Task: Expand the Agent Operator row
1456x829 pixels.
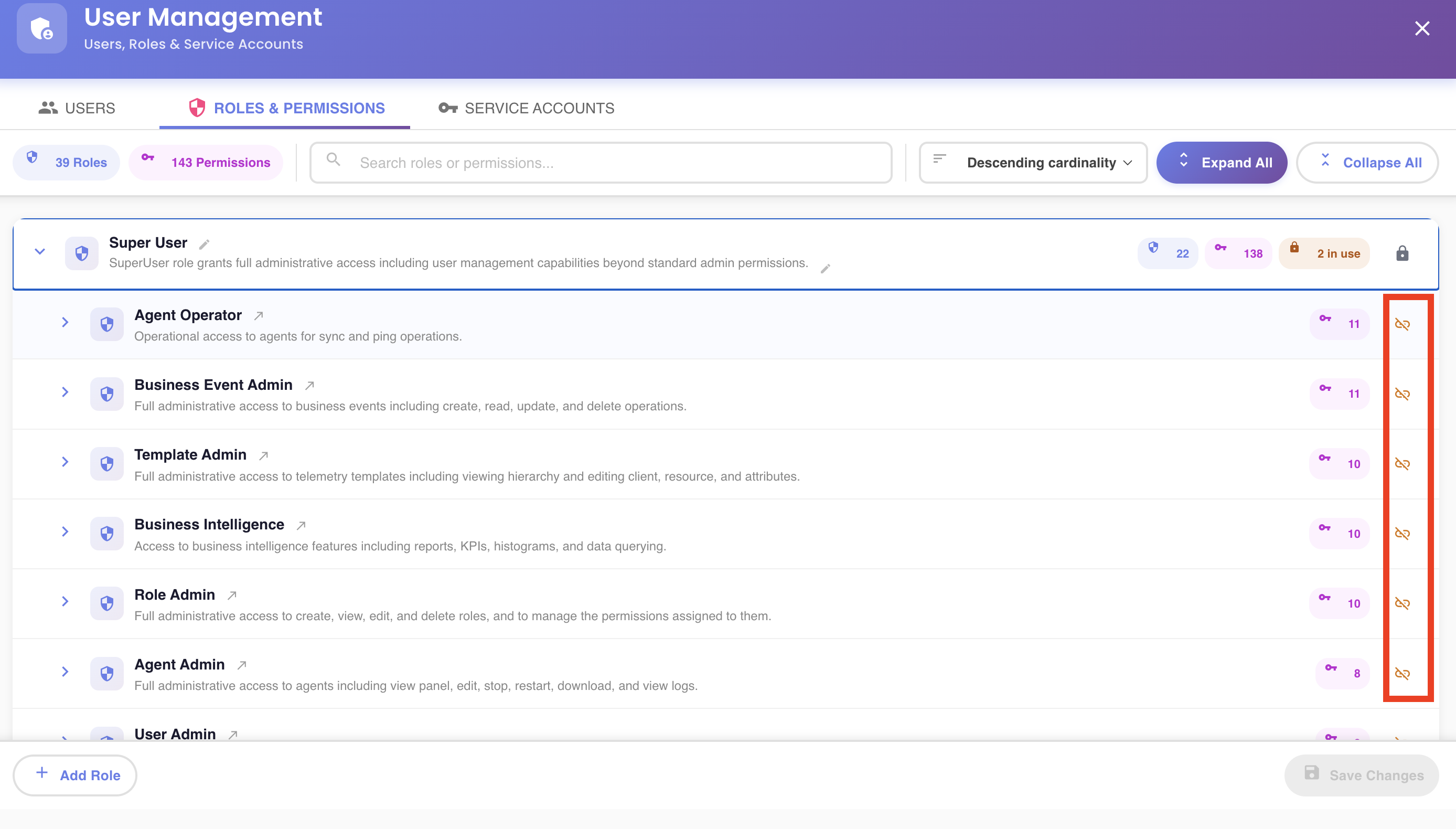Action: pyautogui.click(x=65, y=323)
